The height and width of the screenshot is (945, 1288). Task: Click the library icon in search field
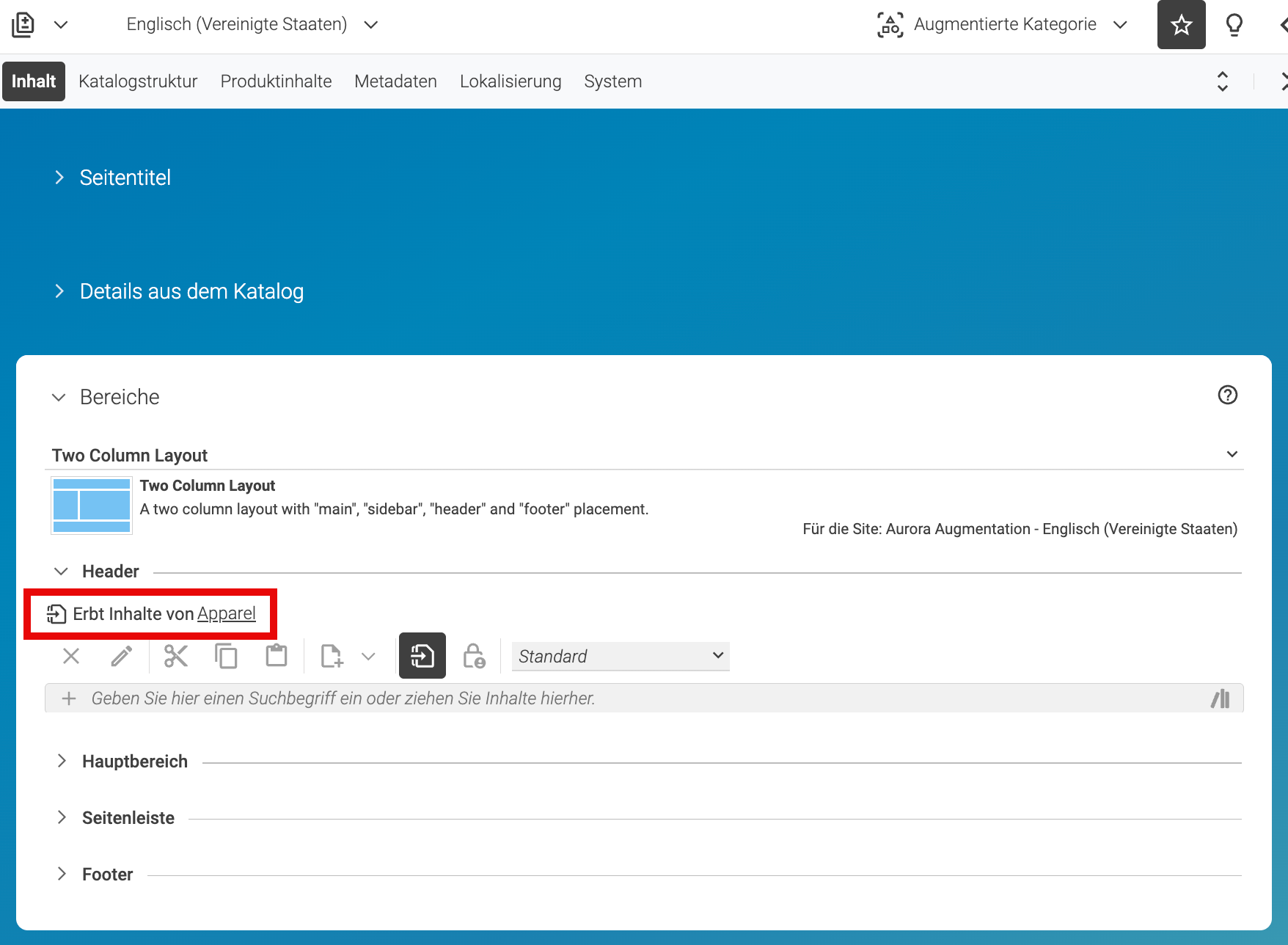[x=1221, y=698]
